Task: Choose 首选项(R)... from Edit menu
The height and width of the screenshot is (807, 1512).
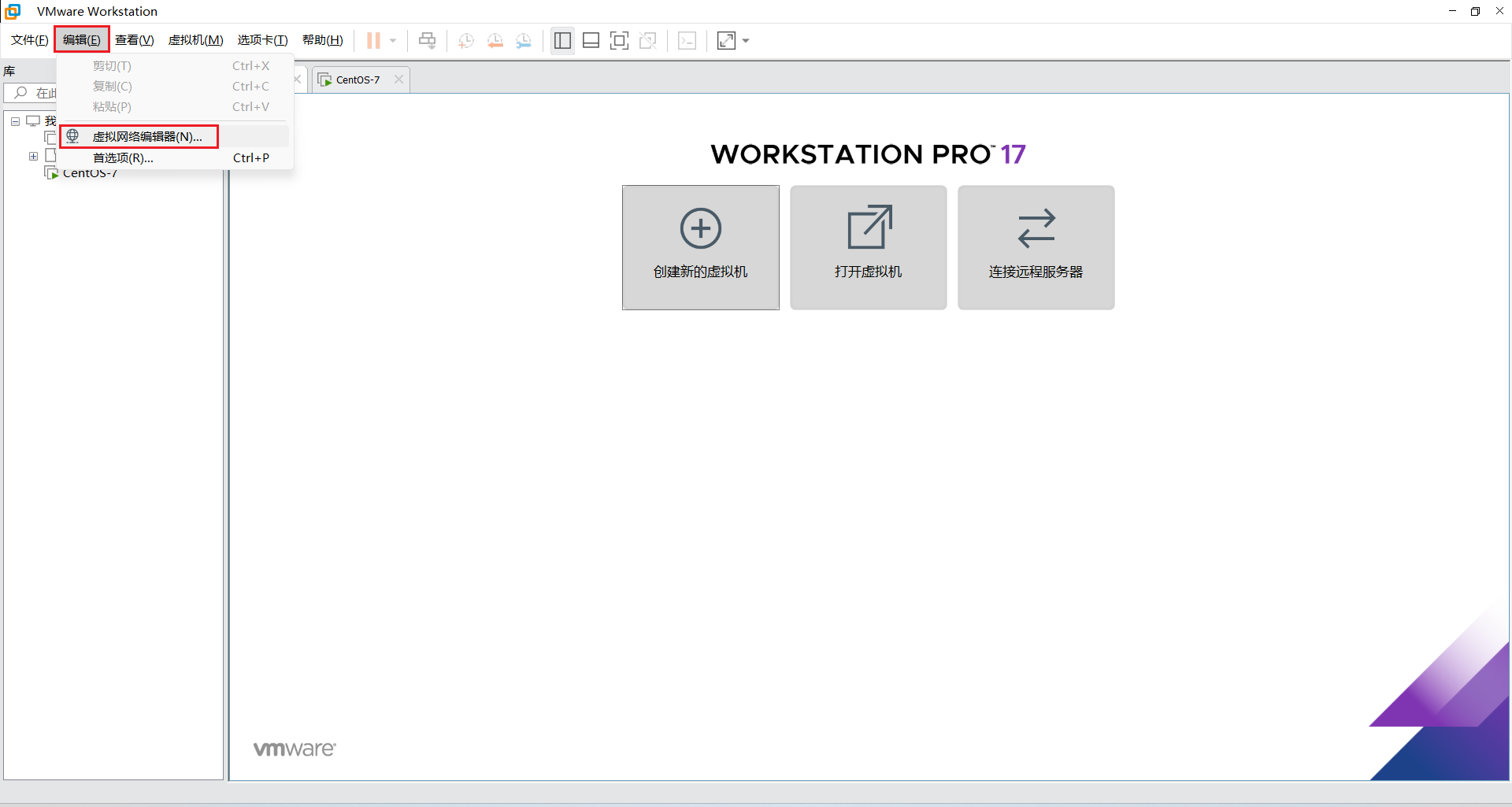Action: (x=175, y=157)
